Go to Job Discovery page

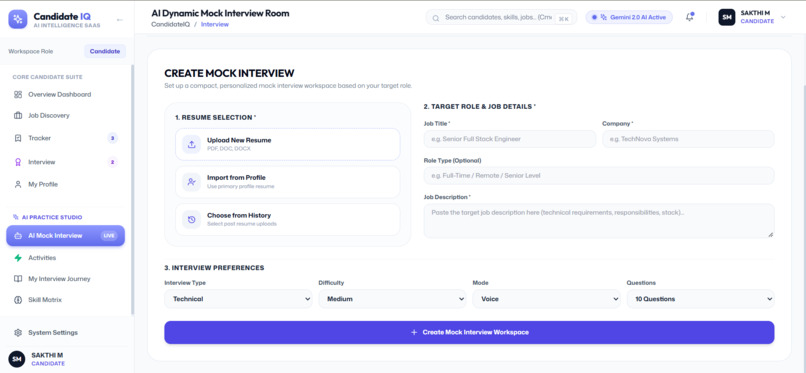66,116
